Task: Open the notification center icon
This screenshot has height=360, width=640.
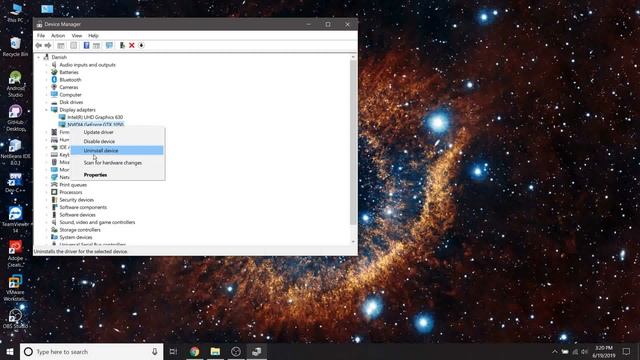Action: click(x=627, y=351)
